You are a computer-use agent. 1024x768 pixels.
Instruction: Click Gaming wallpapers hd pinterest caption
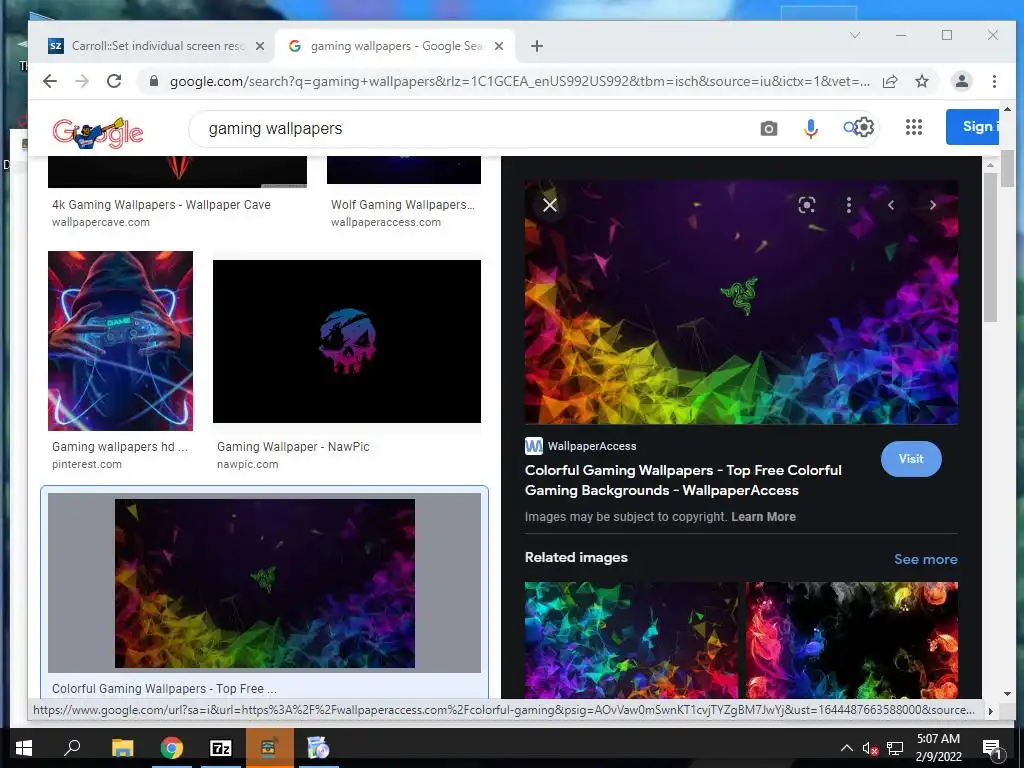pyautogui.click(x=120, y=447)
